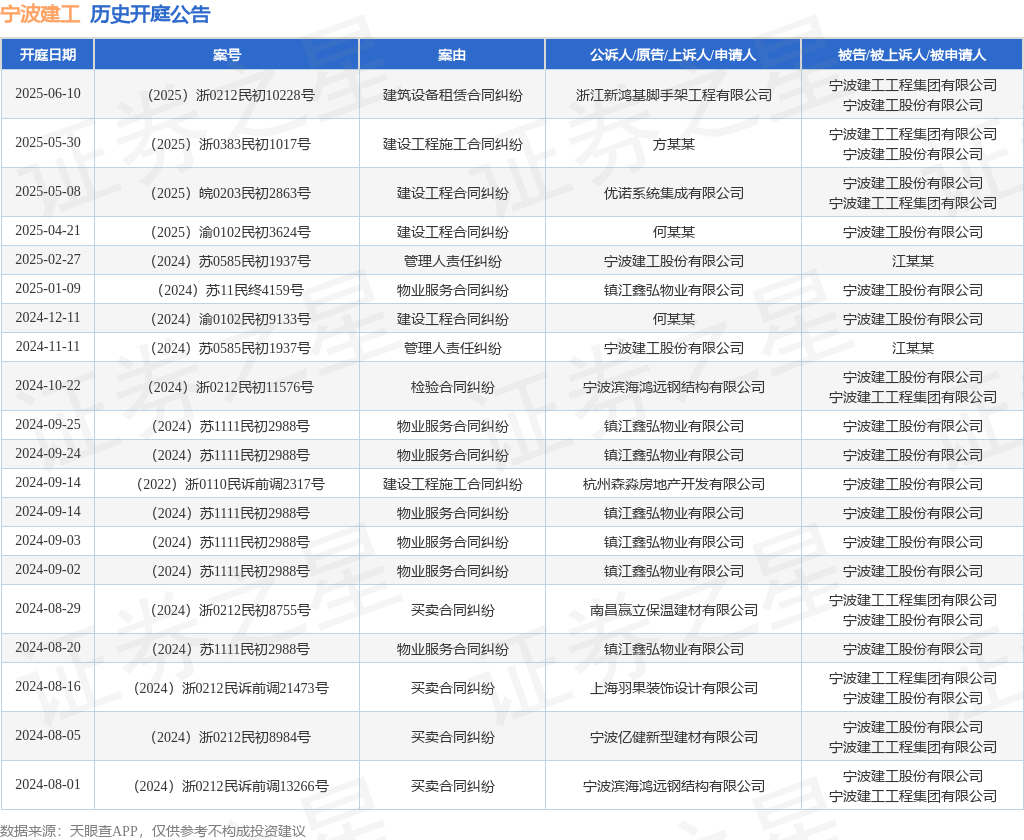Select the 案号 column header

[x=227, y=55]
